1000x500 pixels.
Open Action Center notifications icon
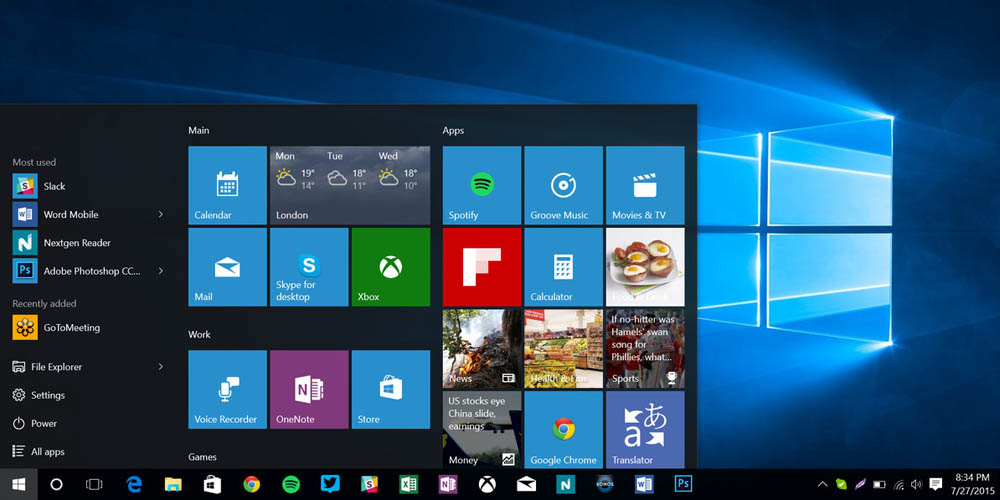(936, 485)
